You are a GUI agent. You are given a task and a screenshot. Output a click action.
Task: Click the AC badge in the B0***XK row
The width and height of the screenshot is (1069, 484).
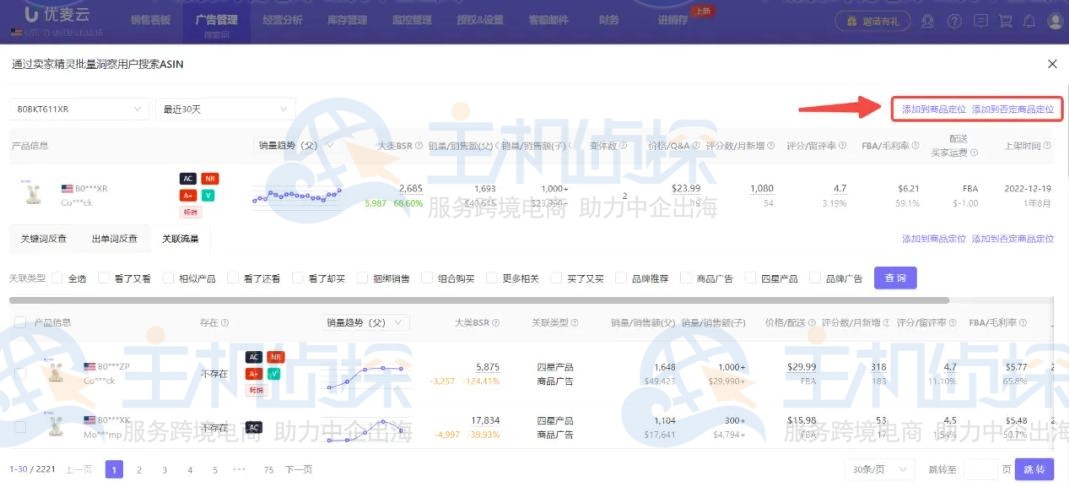(x=254, y=427)
